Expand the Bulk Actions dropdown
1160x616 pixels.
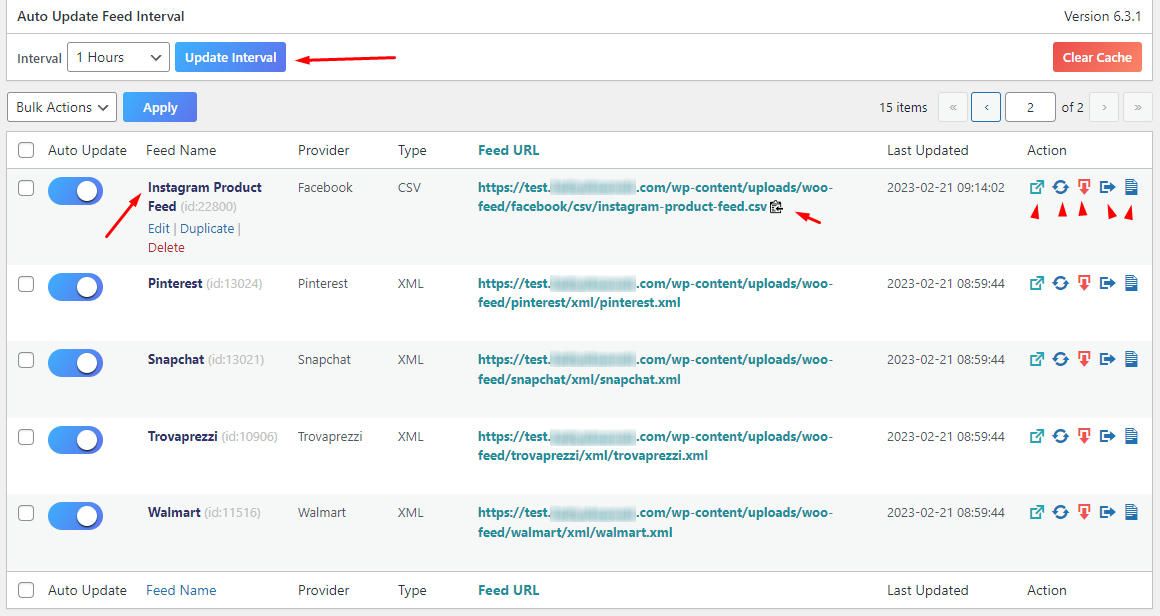62,107
